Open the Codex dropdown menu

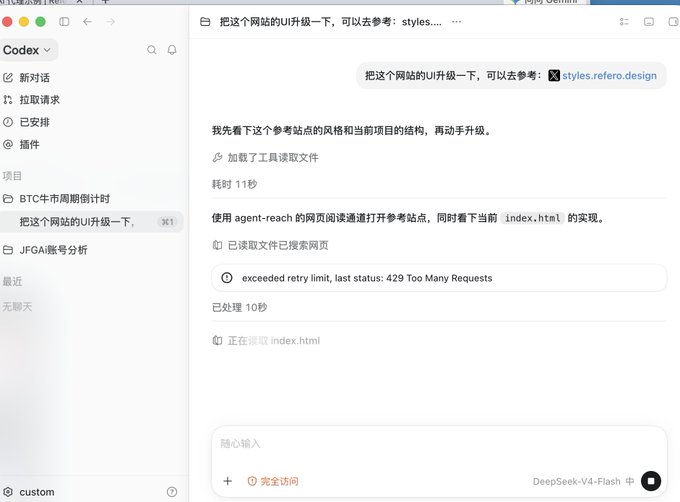click(x=27, y=50)
